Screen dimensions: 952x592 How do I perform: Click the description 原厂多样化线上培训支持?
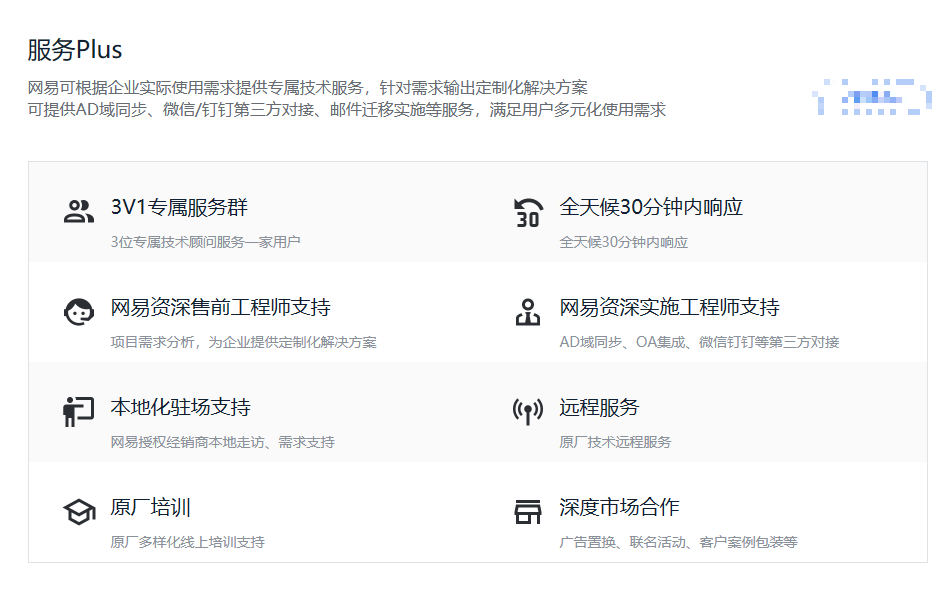click(x=188, y=542)
